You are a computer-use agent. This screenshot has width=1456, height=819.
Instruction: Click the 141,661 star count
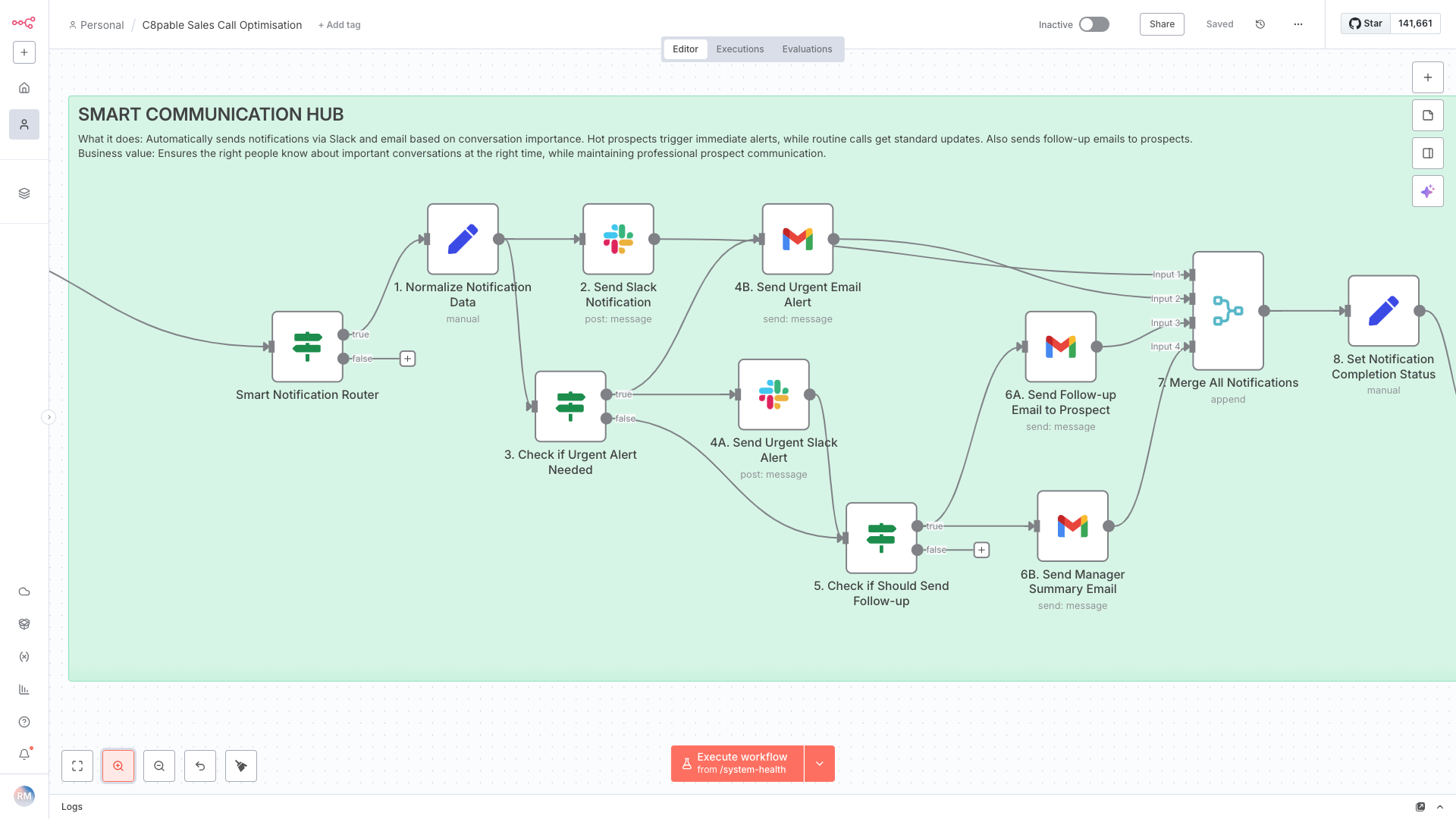pos(1415,24)
